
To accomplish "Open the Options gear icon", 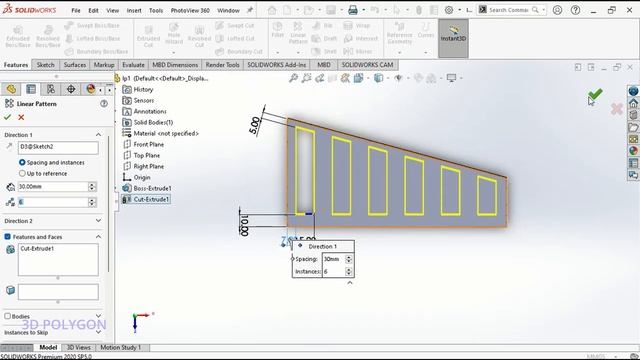I will (x=449, y=10).
